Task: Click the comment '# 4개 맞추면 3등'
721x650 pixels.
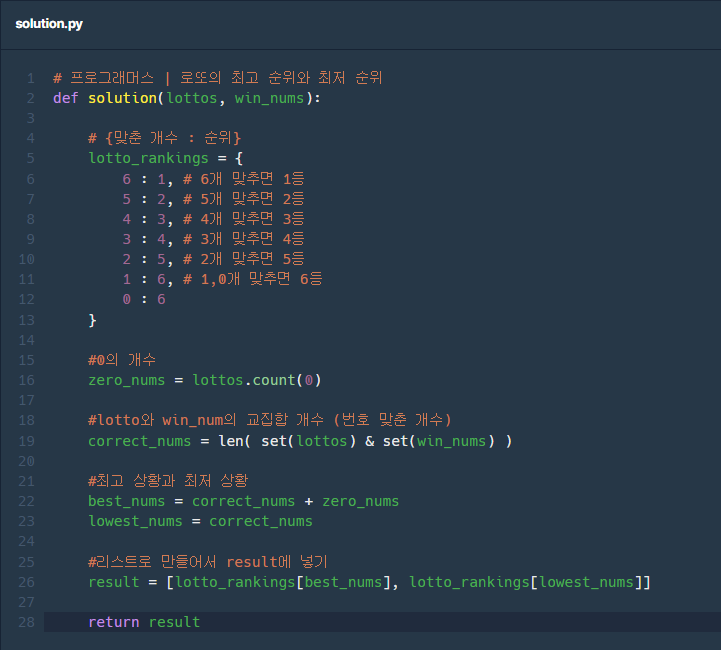Action: click(244, 219)
